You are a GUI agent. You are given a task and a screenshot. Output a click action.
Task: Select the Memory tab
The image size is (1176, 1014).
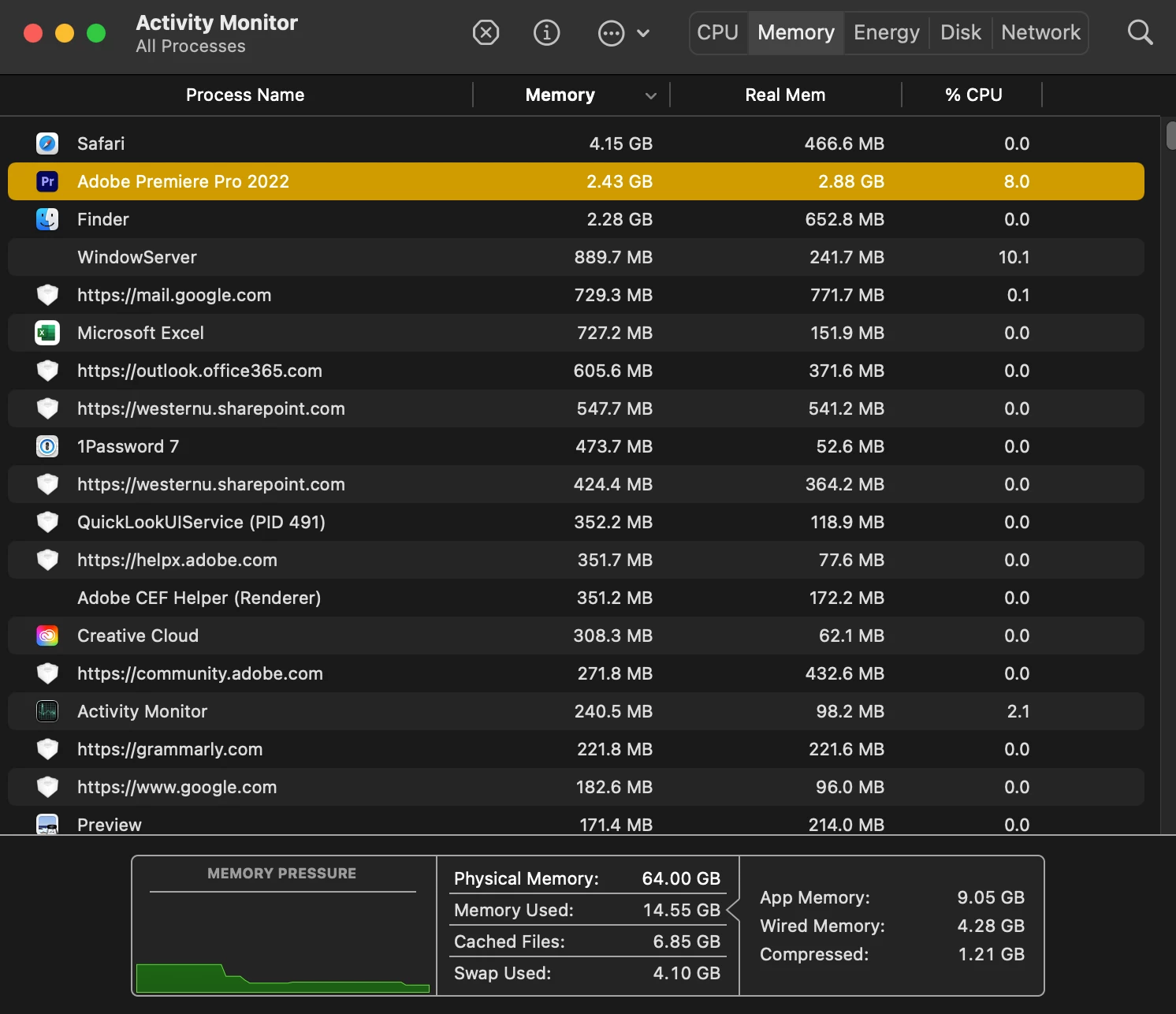click(x=796, y=32)
